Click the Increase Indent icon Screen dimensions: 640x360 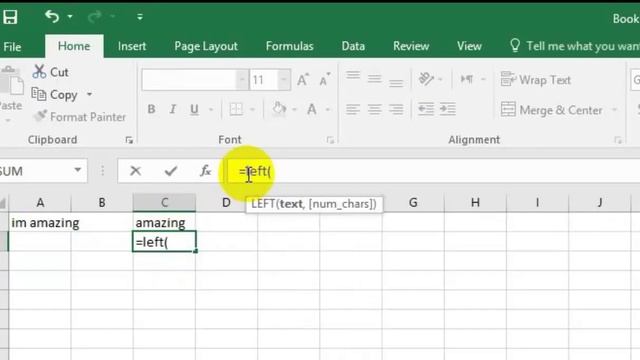(x=448, y=109)
